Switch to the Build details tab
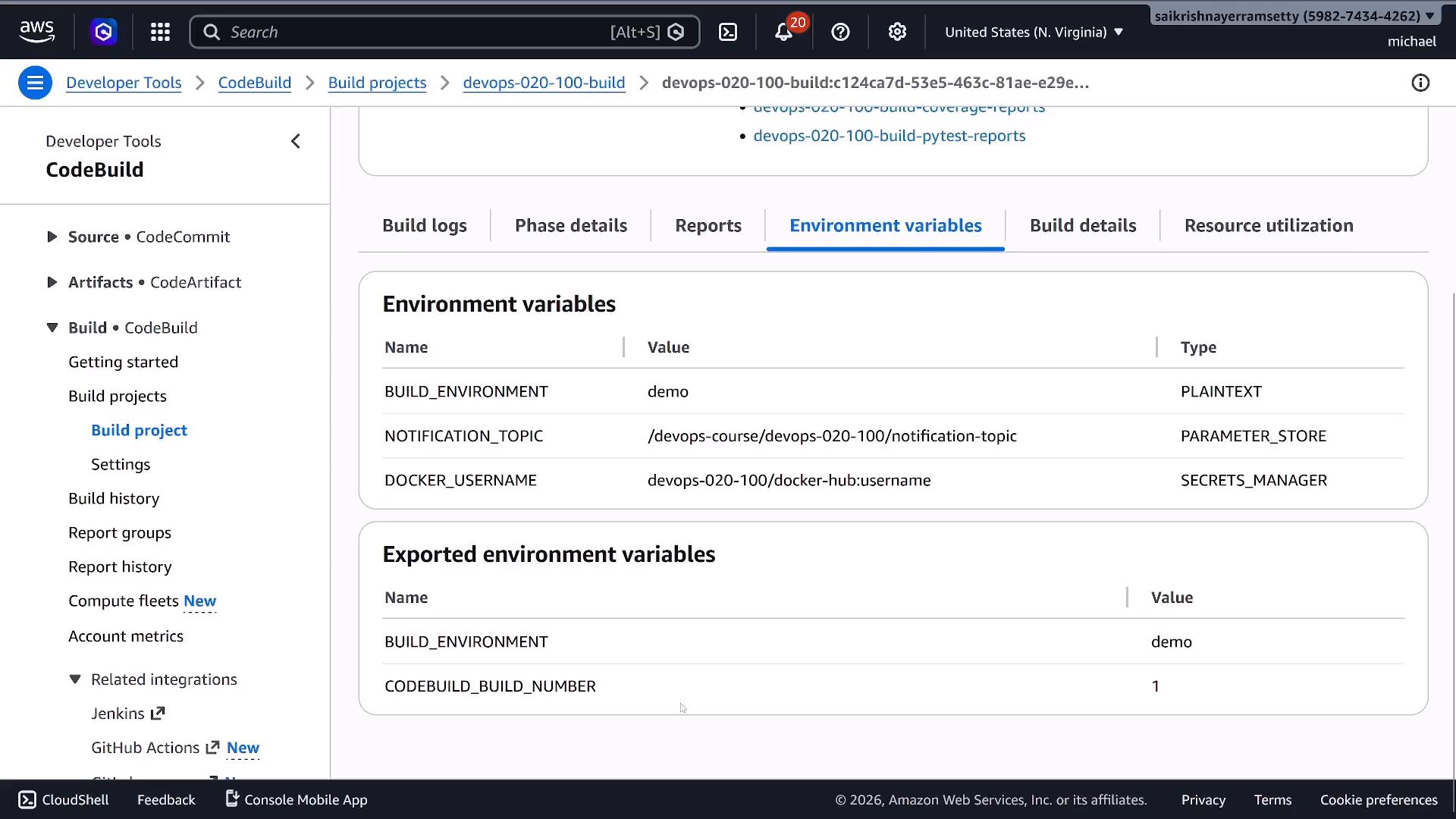The height and width of the screenshot is (819, 1456). (x=1083, y=226)
